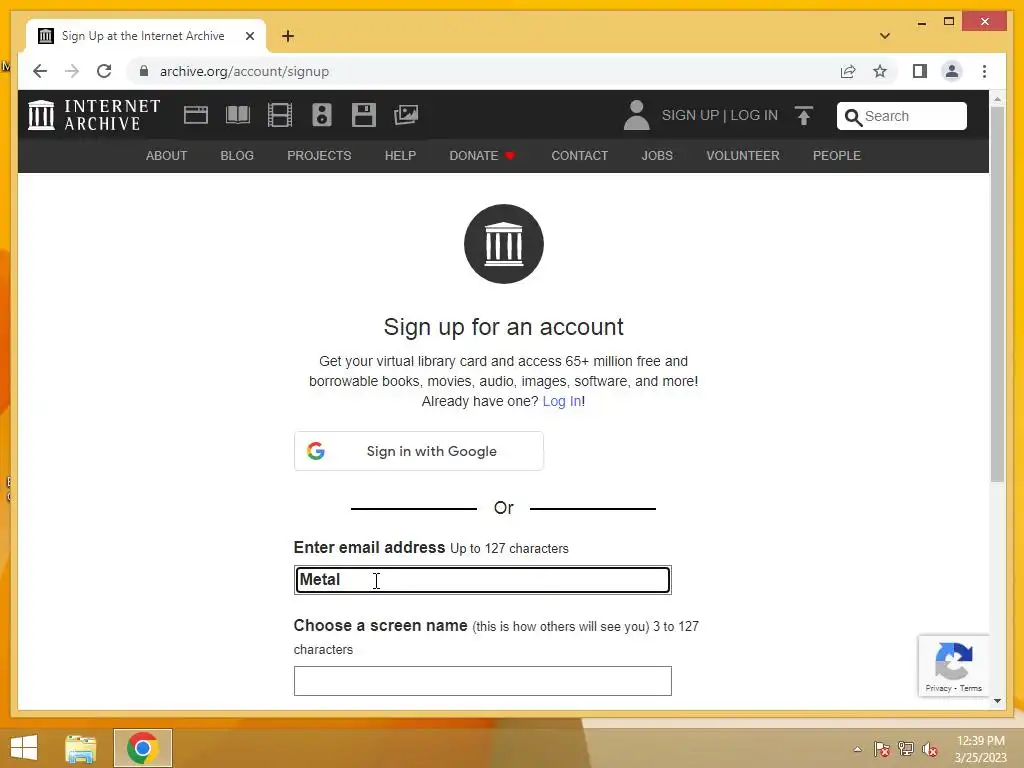Open Chrome profile avatar

(952, 71)
